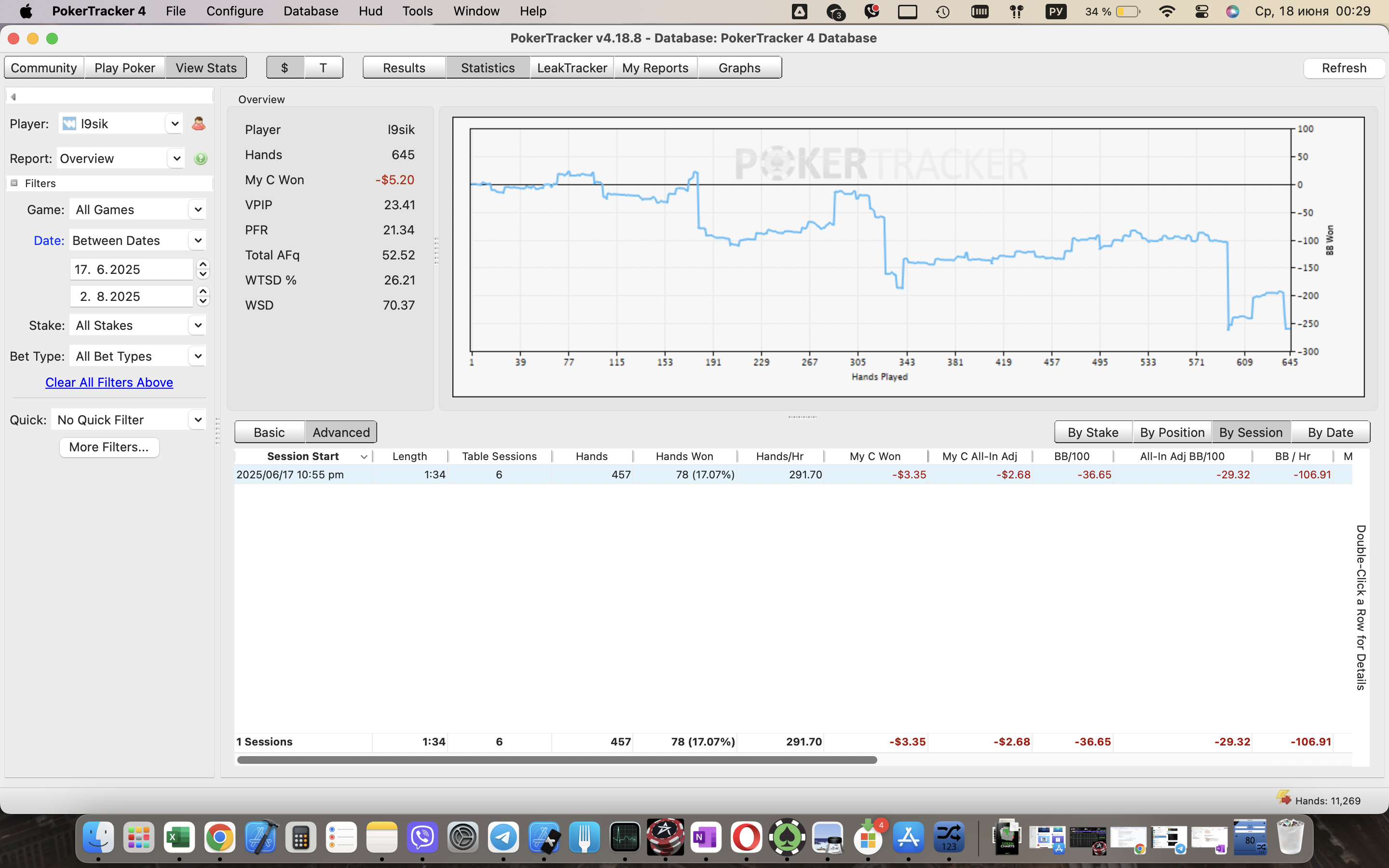Open the Database menu

[311, 12]
